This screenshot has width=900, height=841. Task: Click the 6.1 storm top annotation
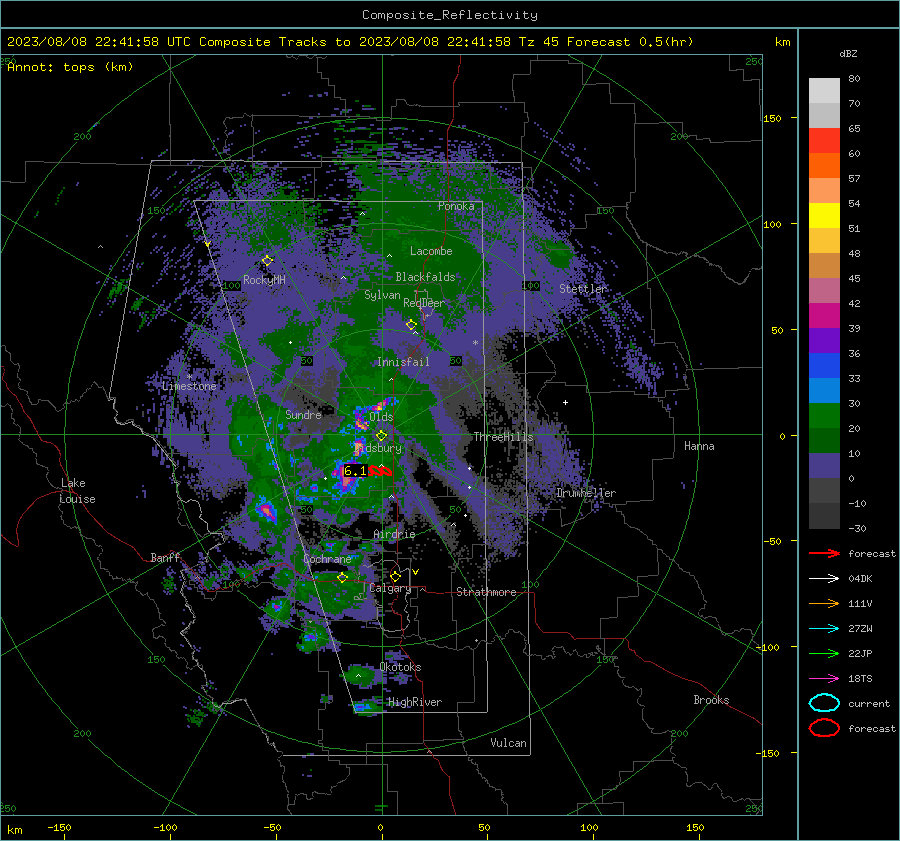(x=354, y=471)
